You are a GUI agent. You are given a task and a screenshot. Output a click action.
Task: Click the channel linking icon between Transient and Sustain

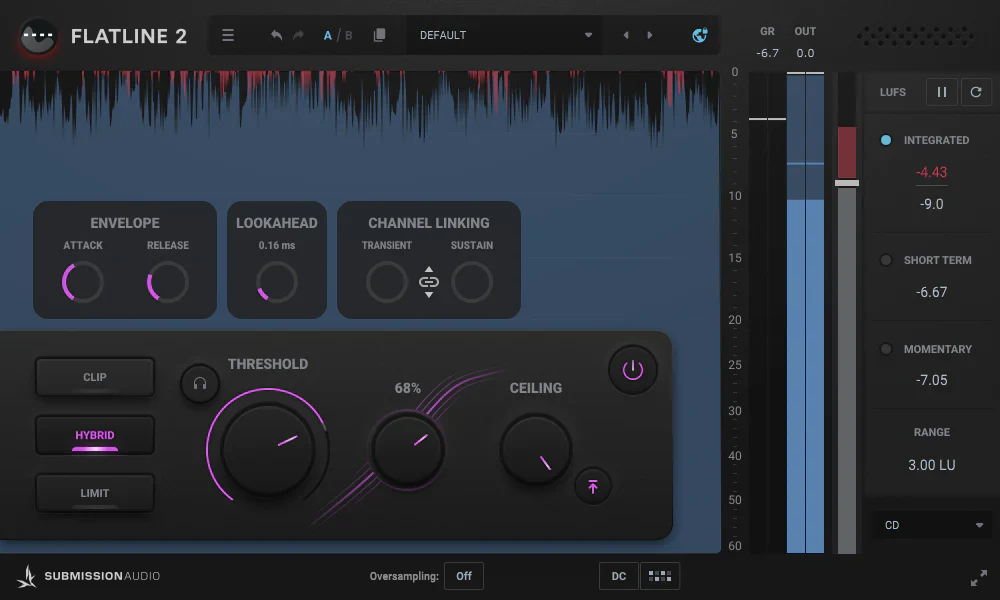429,282
